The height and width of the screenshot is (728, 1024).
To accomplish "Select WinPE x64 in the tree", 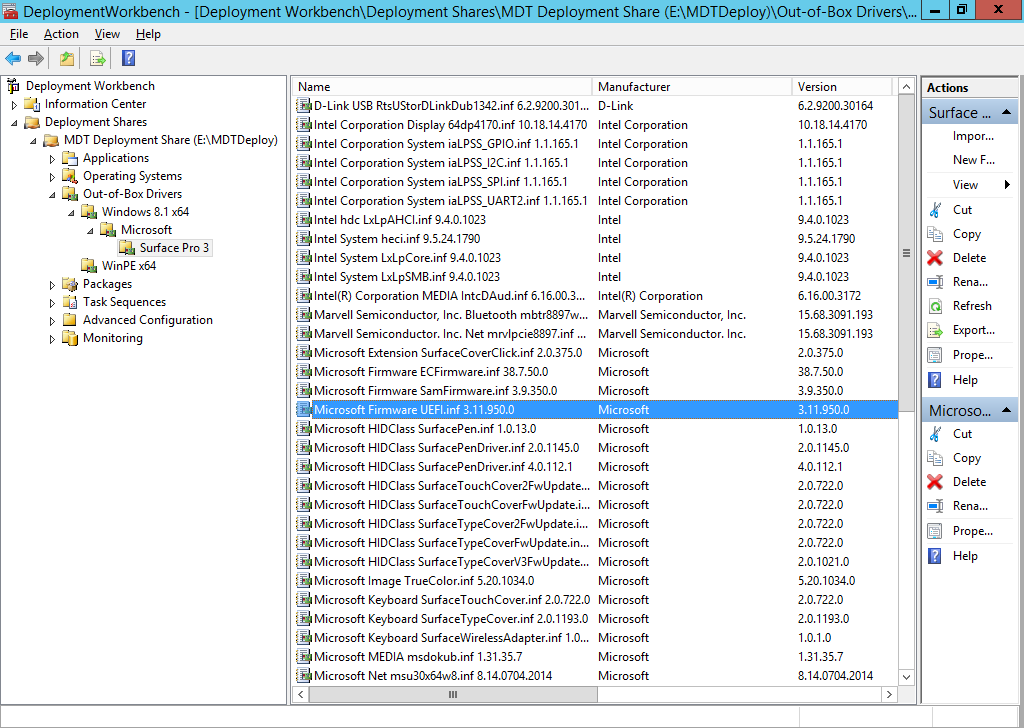I will (x=129, y=266).
